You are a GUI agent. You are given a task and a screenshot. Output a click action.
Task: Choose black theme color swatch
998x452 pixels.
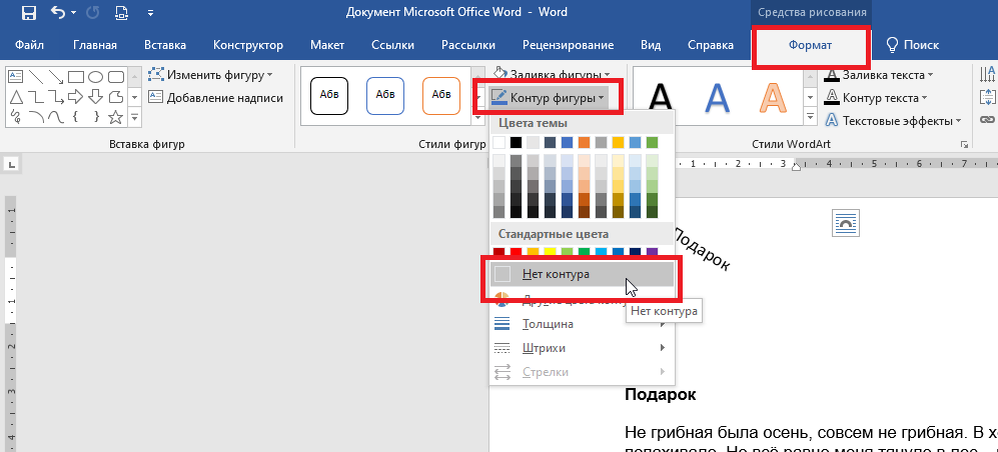coord(516,142)
